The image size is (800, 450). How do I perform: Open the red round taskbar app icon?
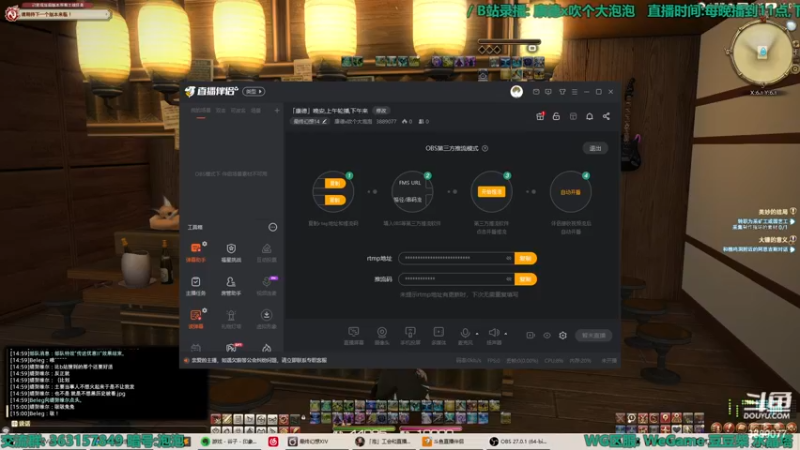[273, 441]
